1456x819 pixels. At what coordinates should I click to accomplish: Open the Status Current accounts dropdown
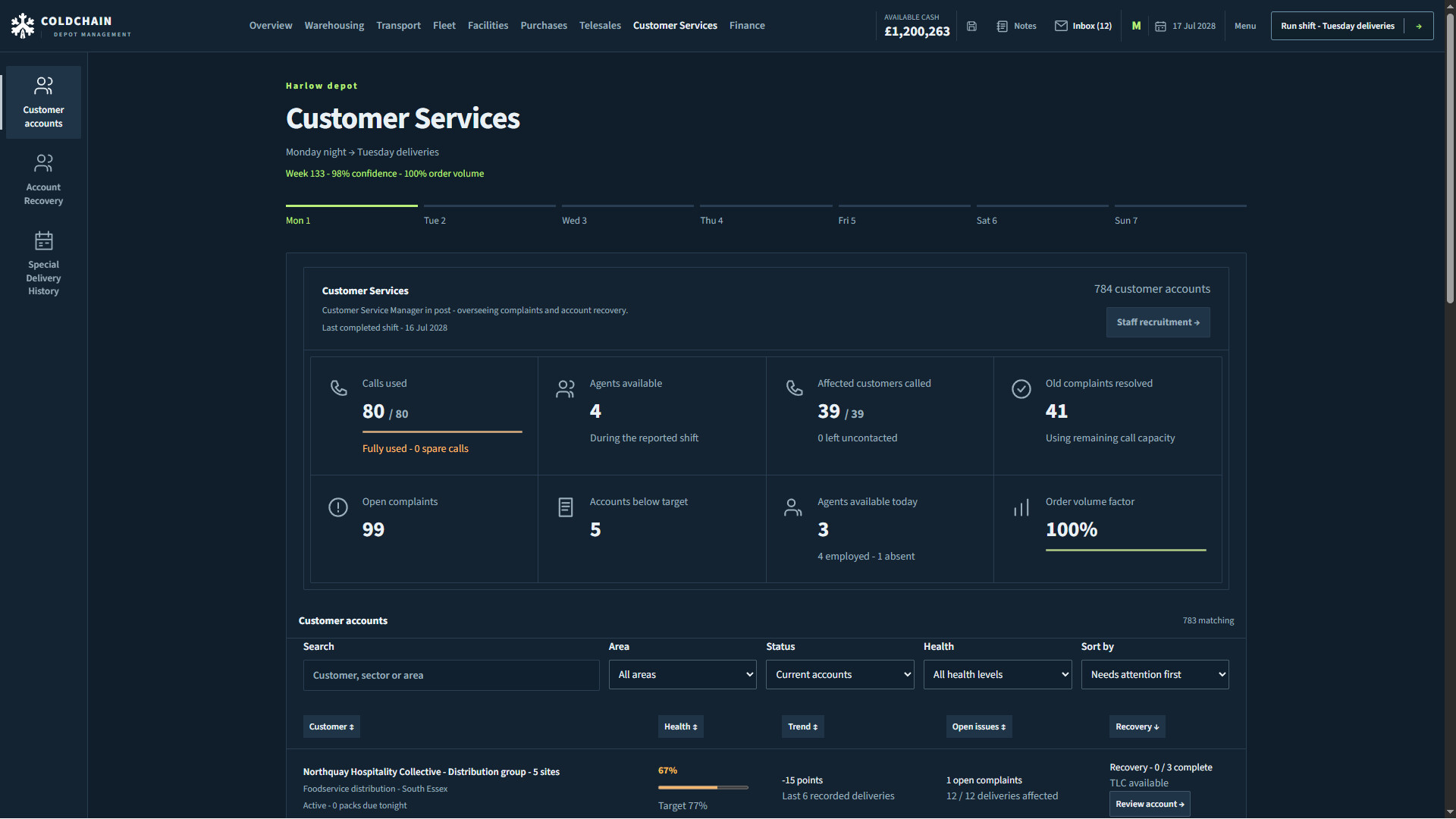[840, 675]
